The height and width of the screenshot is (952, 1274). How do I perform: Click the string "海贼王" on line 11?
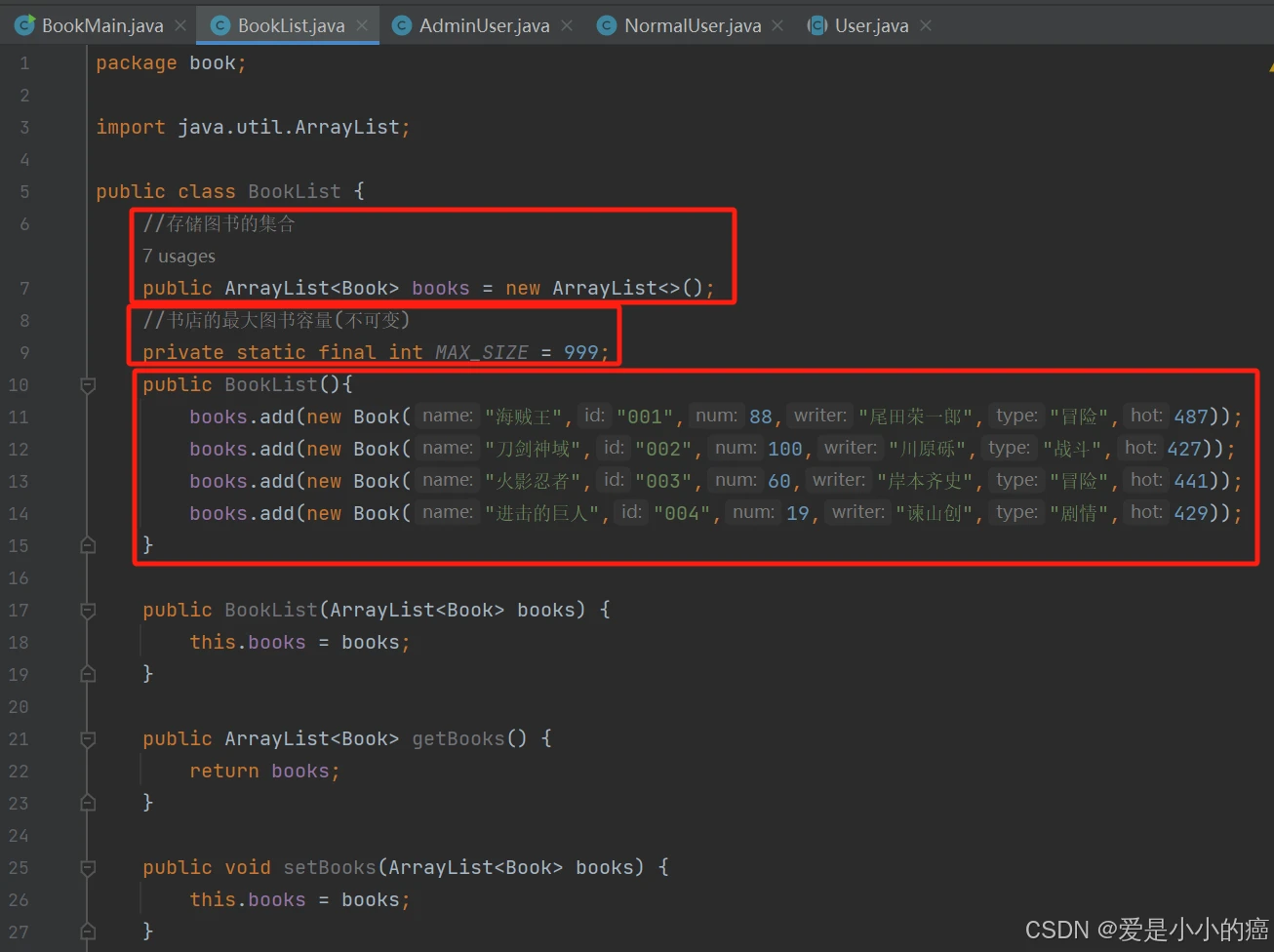523,417
